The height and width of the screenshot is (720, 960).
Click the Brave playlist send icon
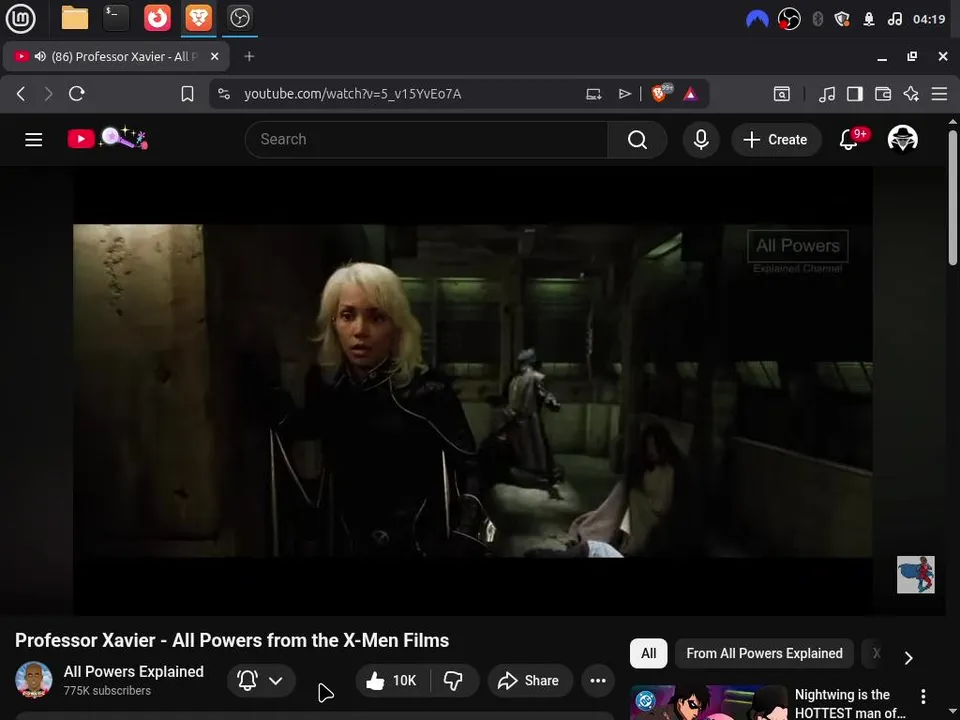point(624,94)
